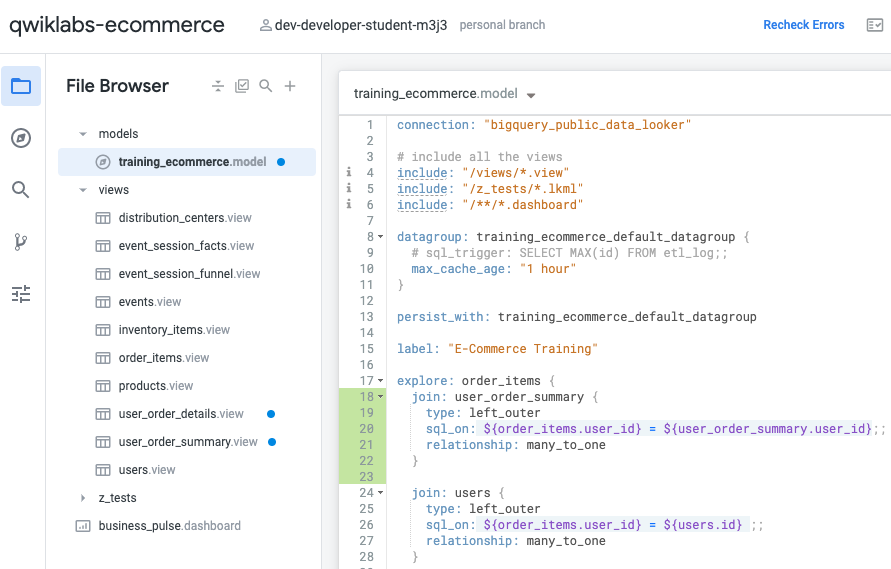Click the table icon for events.view
This screenshot has height=569, width=891.
point(103,302)
